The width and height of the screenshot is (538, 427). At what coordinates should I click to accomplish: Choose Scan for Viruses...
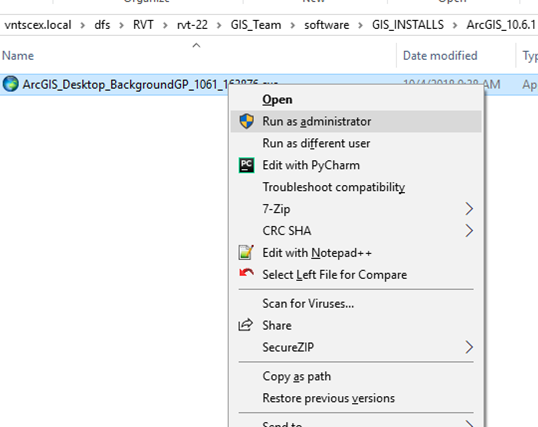coord(356,303)
